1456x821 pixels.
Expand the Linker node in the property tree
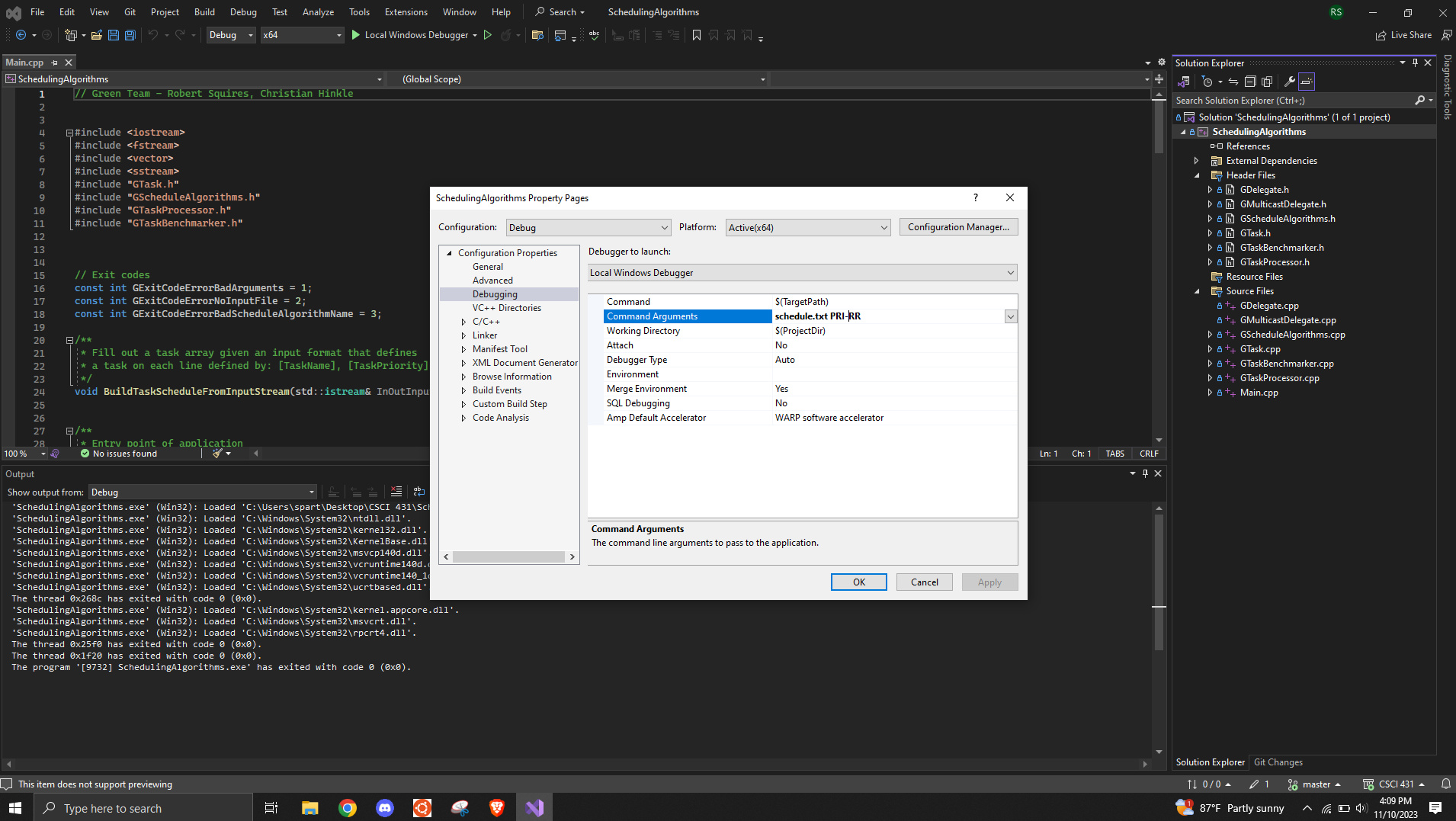(463, 335)
